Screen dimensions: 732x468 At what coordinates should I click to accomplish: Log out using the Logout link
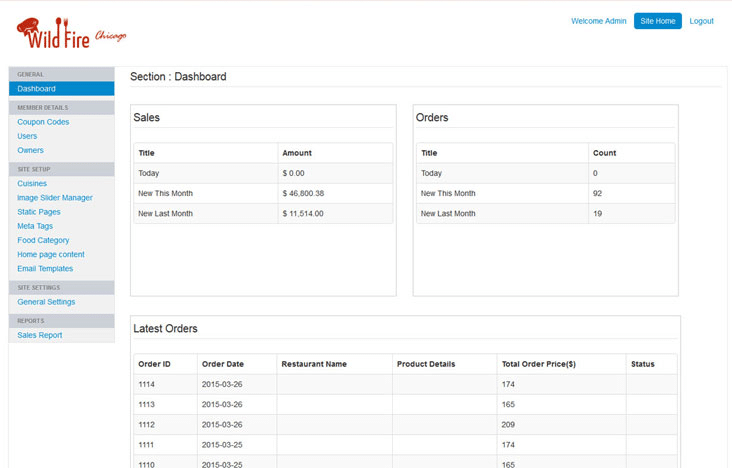[701, 21]
